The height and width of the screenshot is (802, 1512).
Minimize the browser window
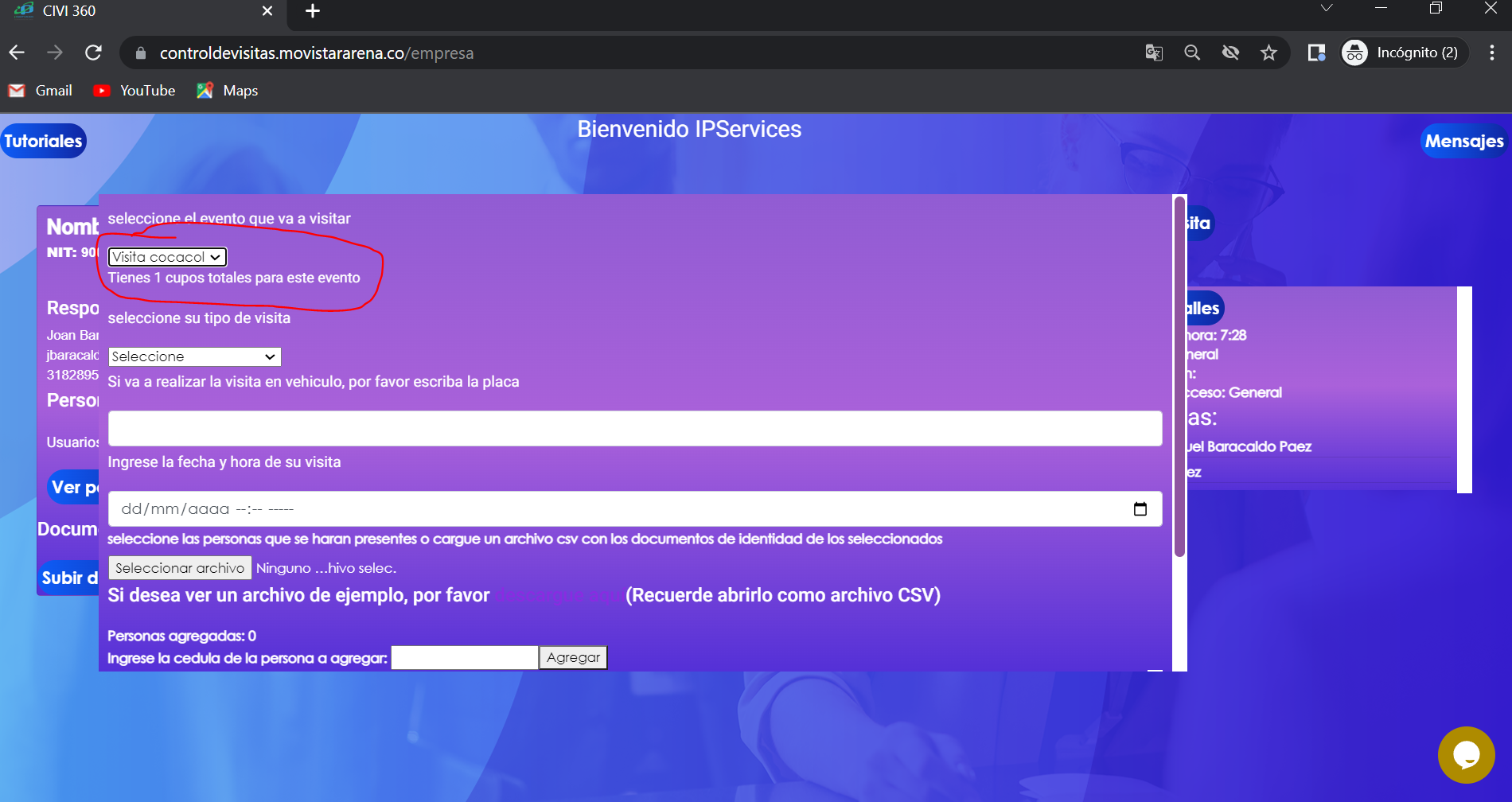pos(1381,8)
